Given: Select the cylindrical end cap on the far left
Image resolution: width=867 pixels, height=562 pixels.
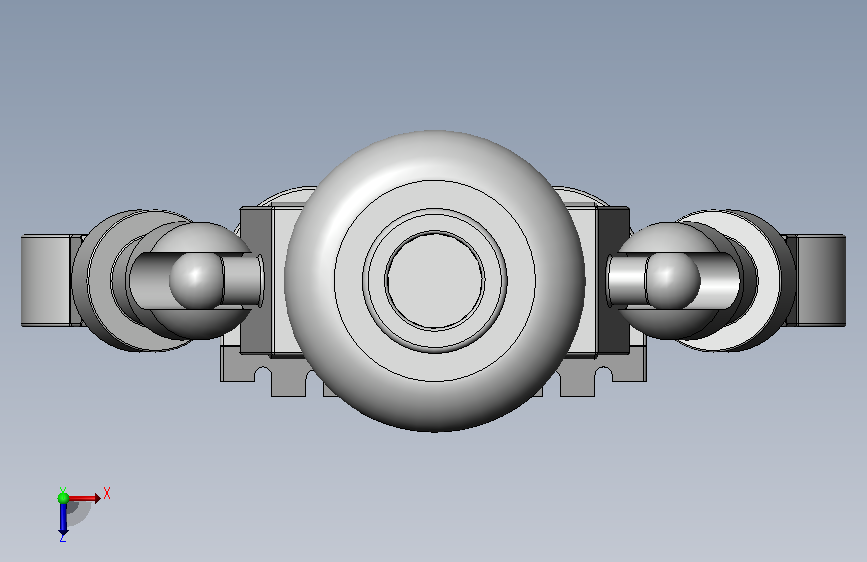Looking at the screenshot, I should (46, 280).
